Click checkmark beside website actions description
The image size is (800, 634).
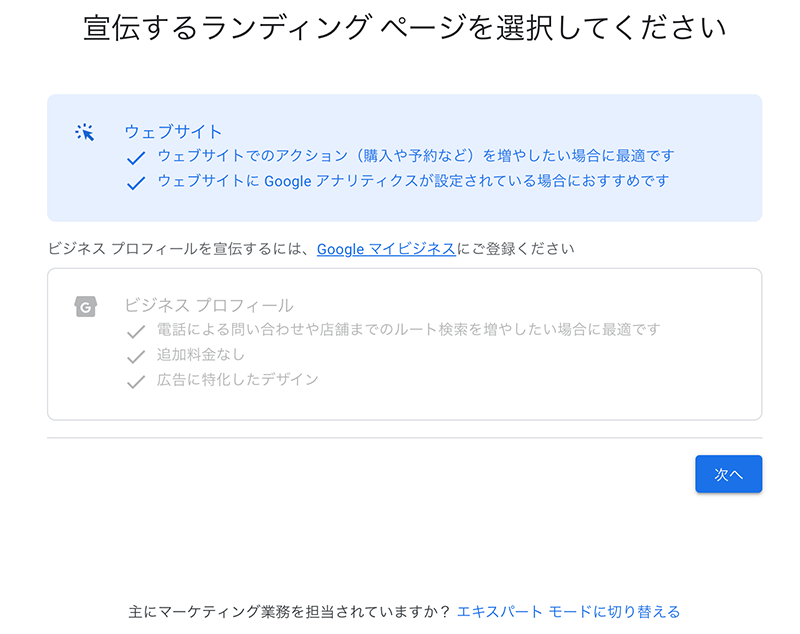(136, 158)
